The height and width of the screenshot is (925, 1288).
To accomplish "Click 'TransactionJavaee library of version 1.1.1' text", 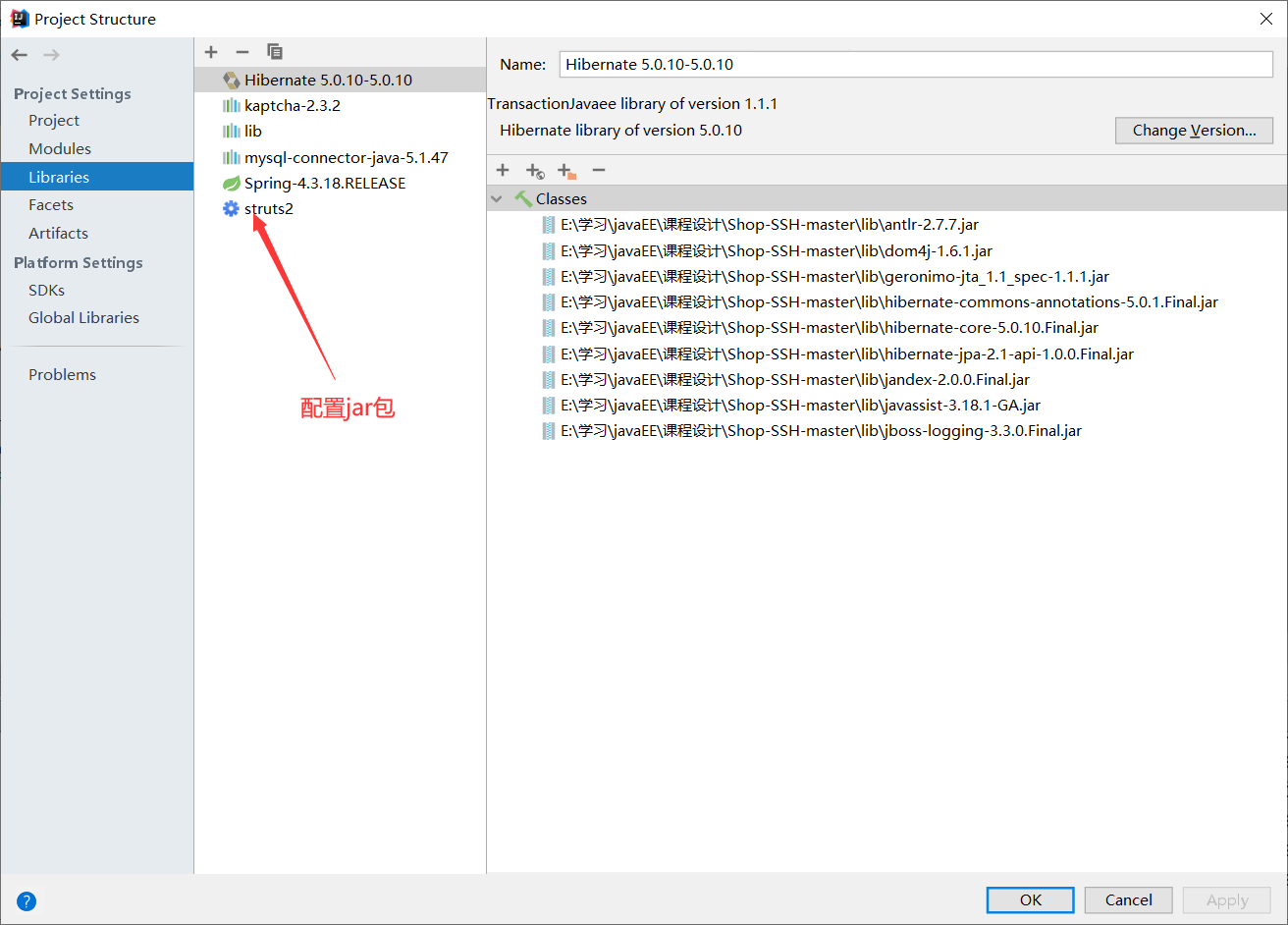I will (x=632, y=104).
